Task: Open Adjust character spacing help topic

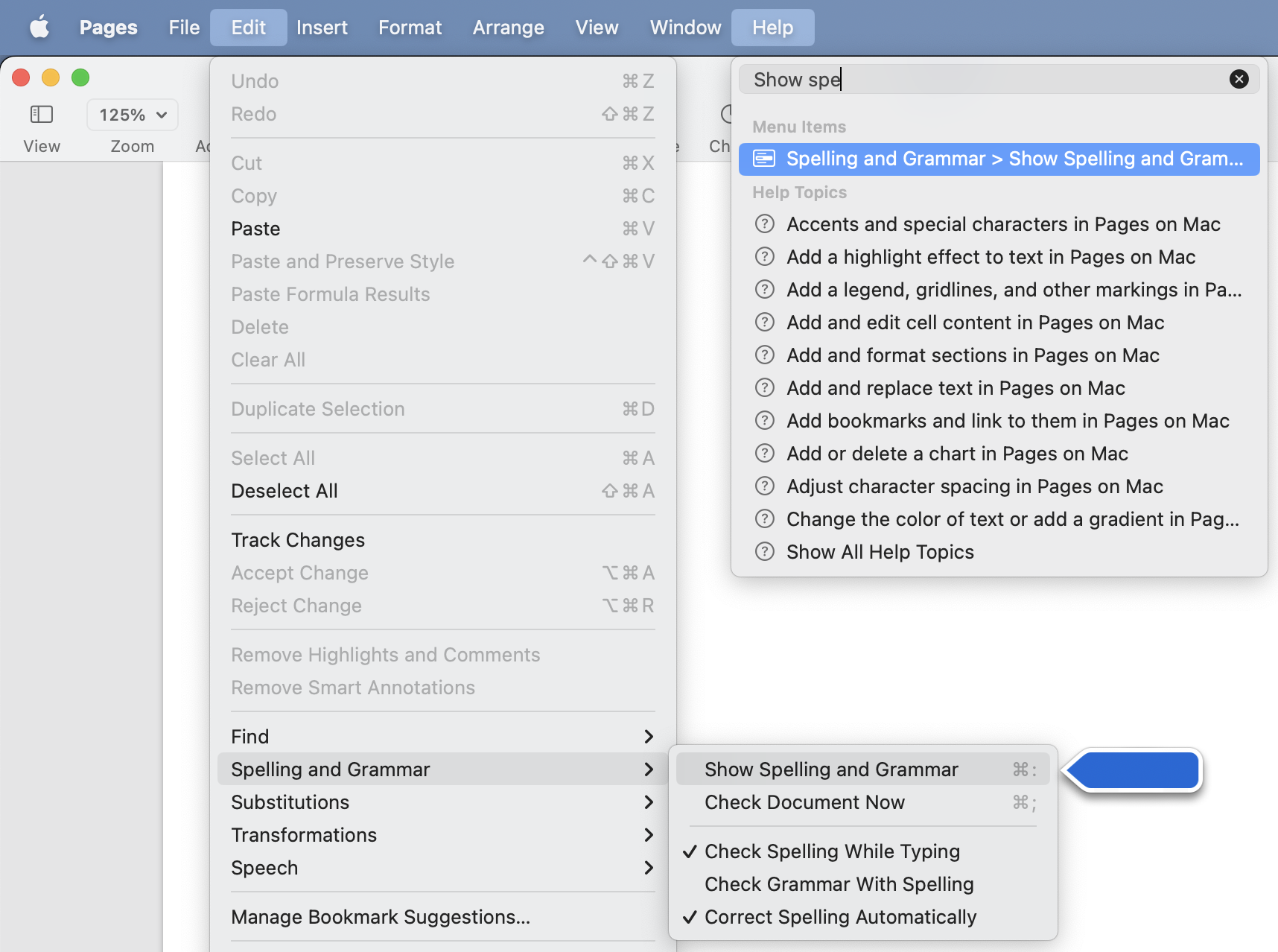Action: 999,486
